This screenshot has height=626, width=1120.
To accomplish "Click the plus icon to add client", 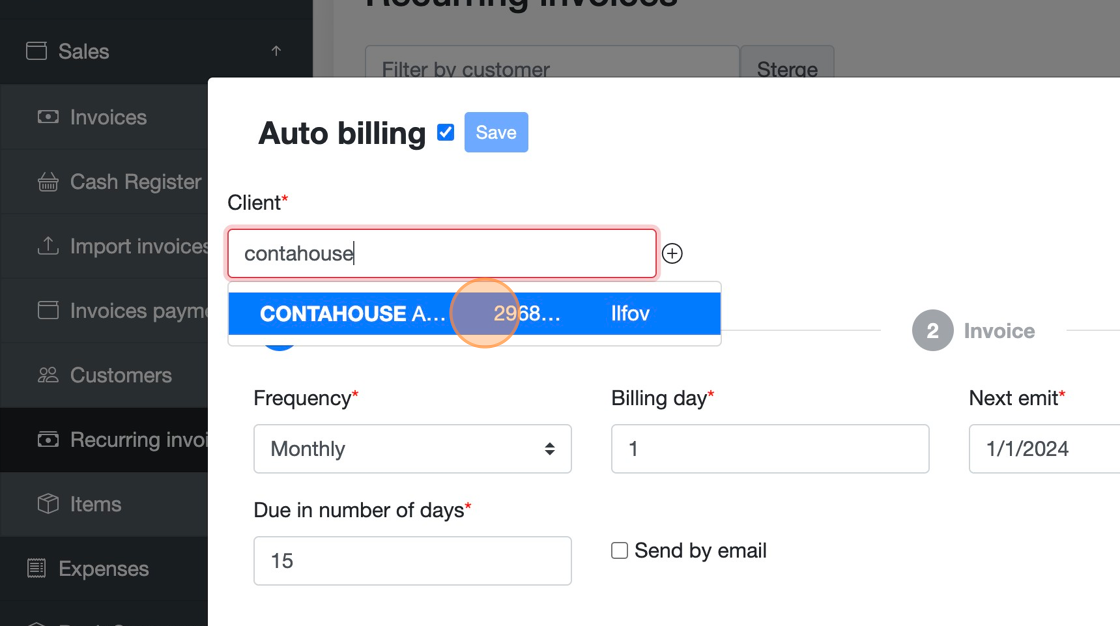I will [672, 254].
